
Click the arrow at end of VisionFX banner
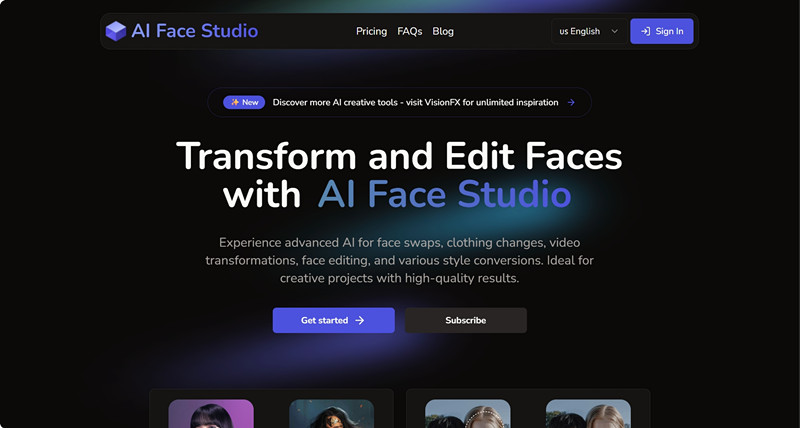tap(571, 102)
